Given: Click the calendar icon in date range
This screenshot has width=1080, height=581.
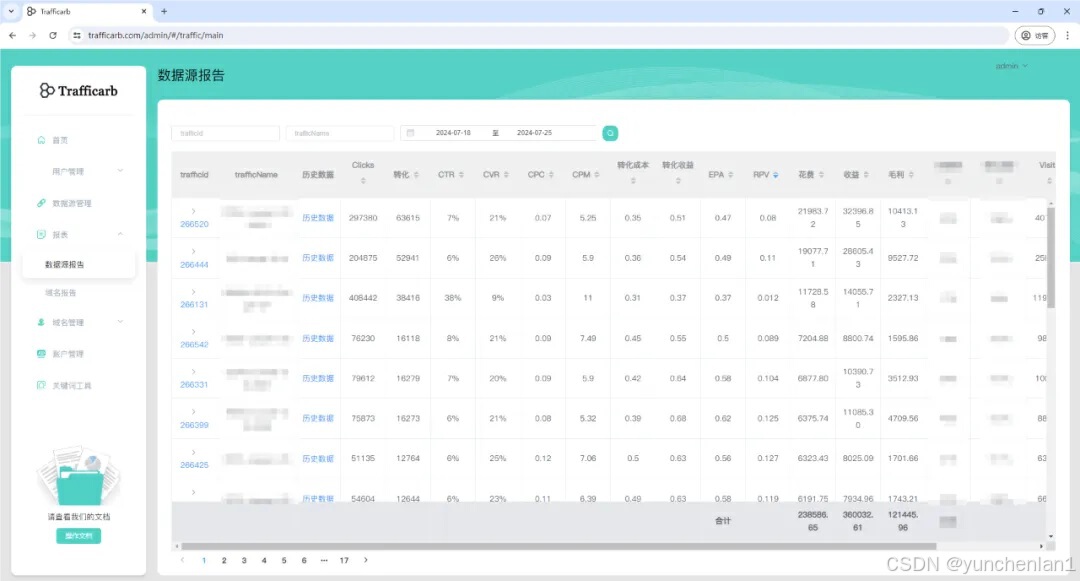Looking at the screenshot, I should tap(411, 133).
